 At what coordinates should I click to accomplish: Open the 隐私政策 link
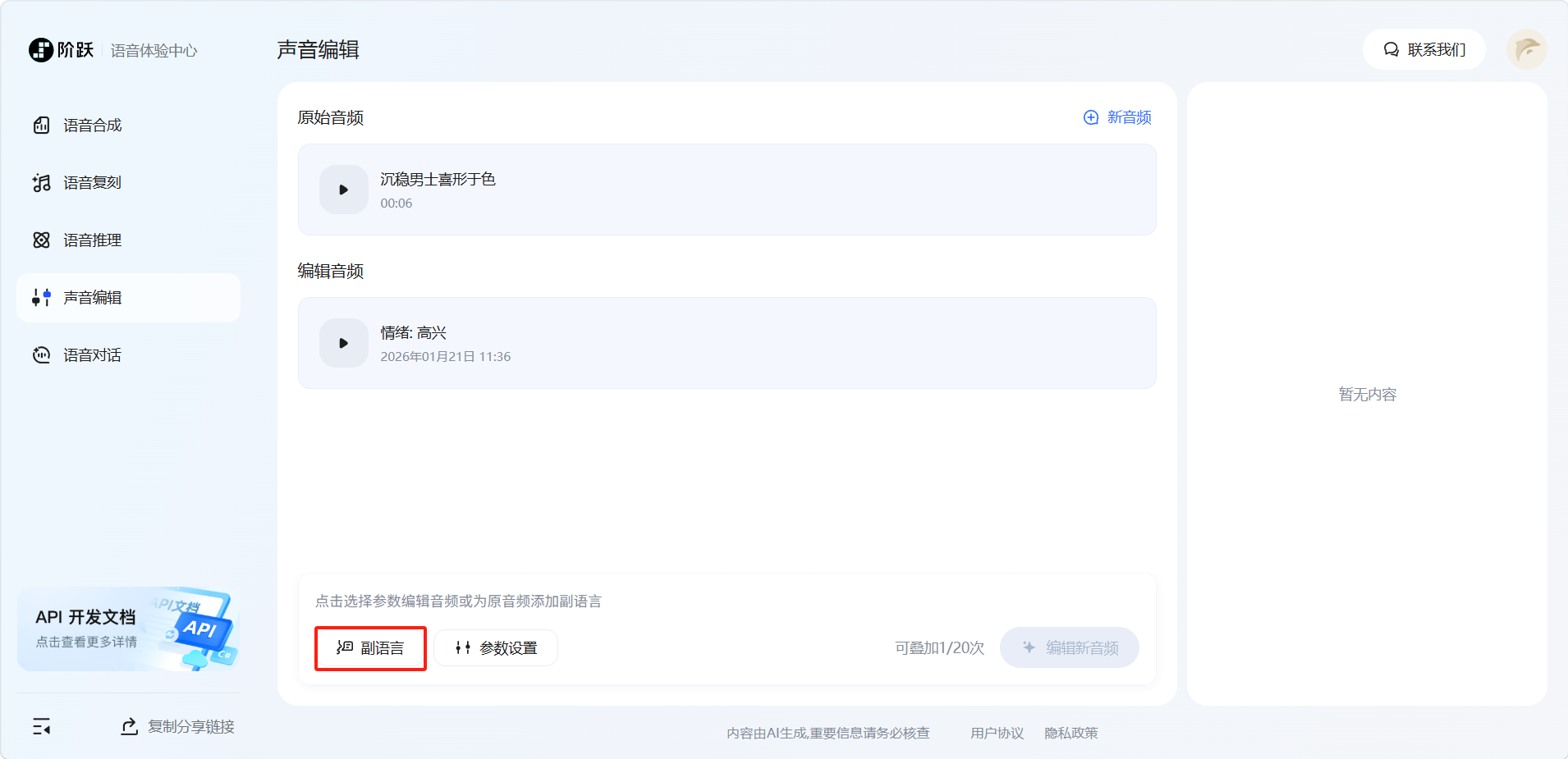point(1071,733)
